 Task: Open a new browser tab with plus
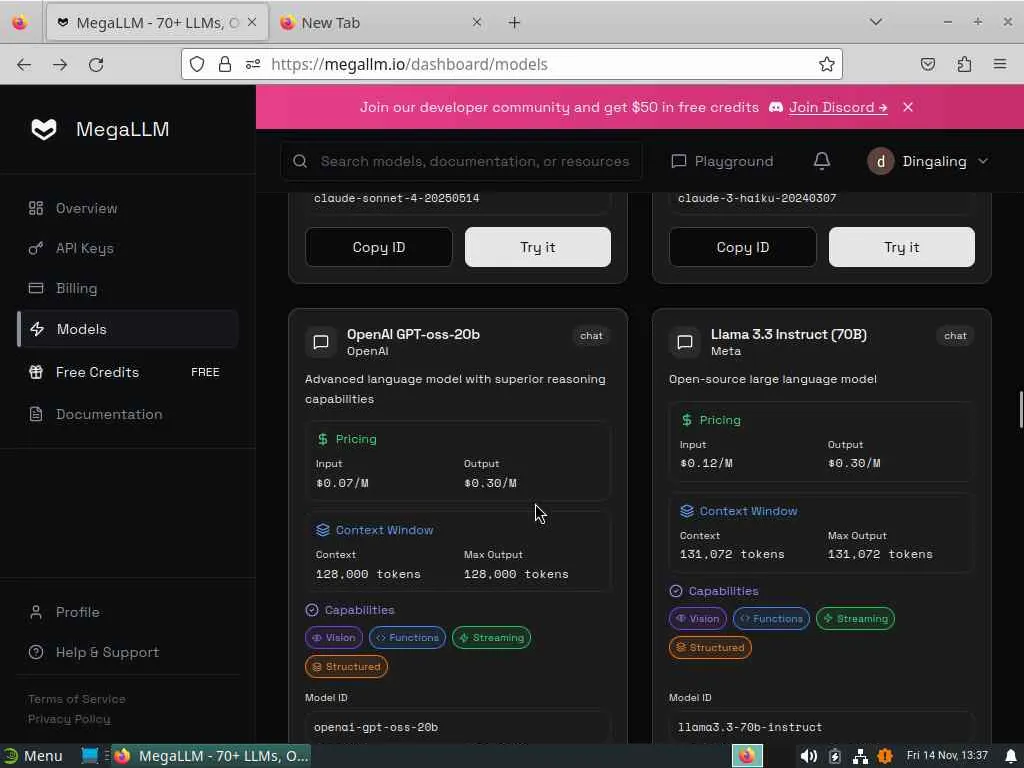point(515,22)
